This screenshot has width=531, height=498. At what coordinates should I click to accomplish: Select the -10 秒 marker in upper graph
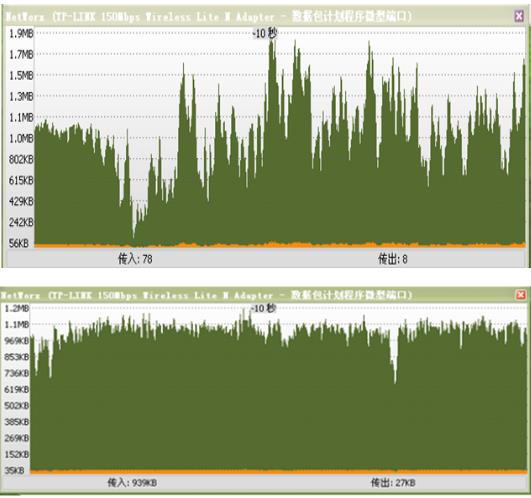pos(265,33)
